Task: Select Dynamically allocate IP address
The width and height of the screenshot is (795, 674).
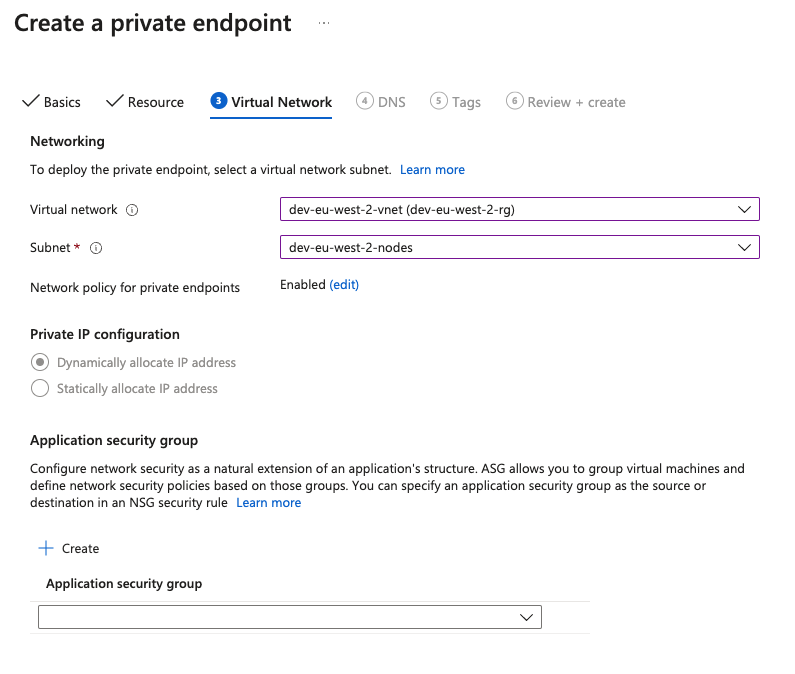Action: pos(40,362)
